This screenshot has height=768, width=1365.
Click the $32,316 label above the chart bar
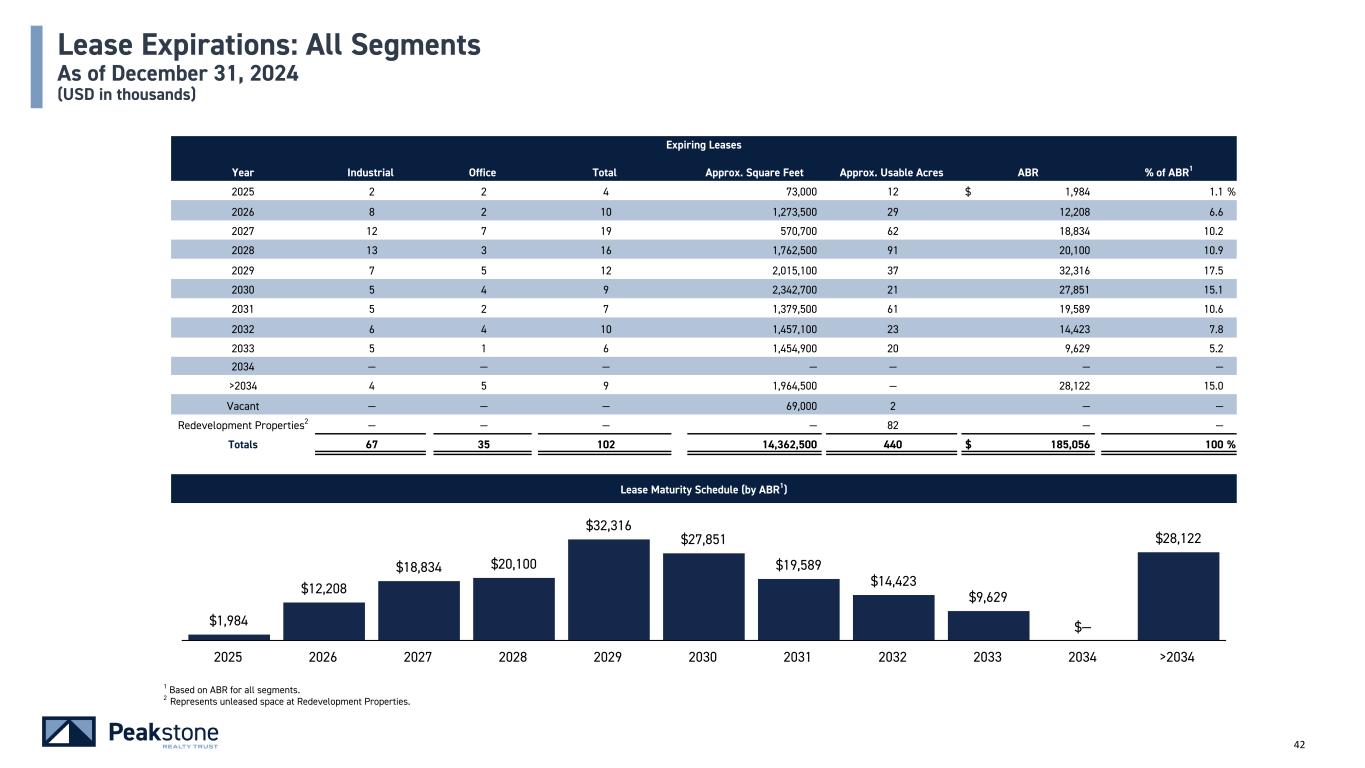point(608,526)
